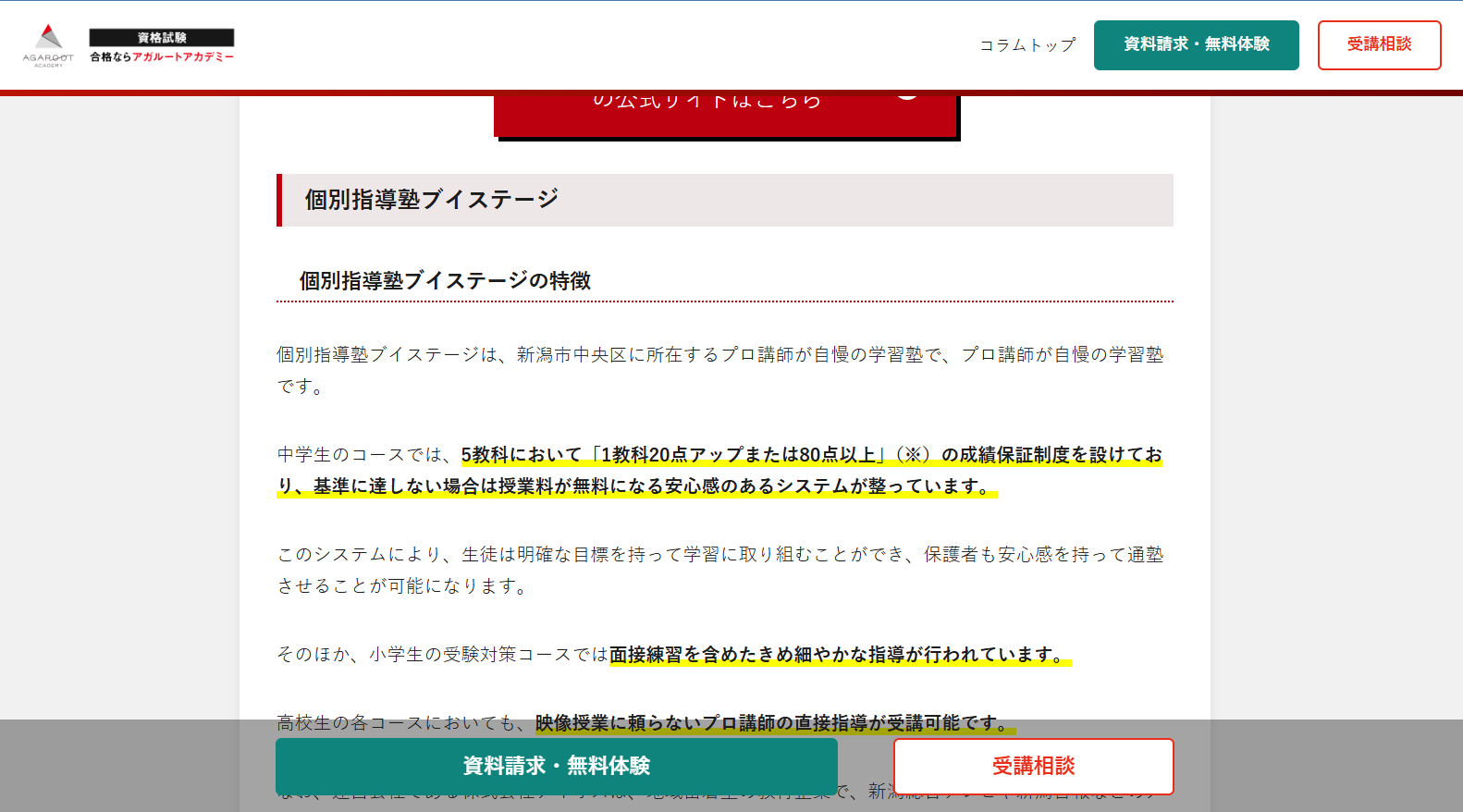Click the 個別指導塾ブイステージ section heading

[432, 200]
